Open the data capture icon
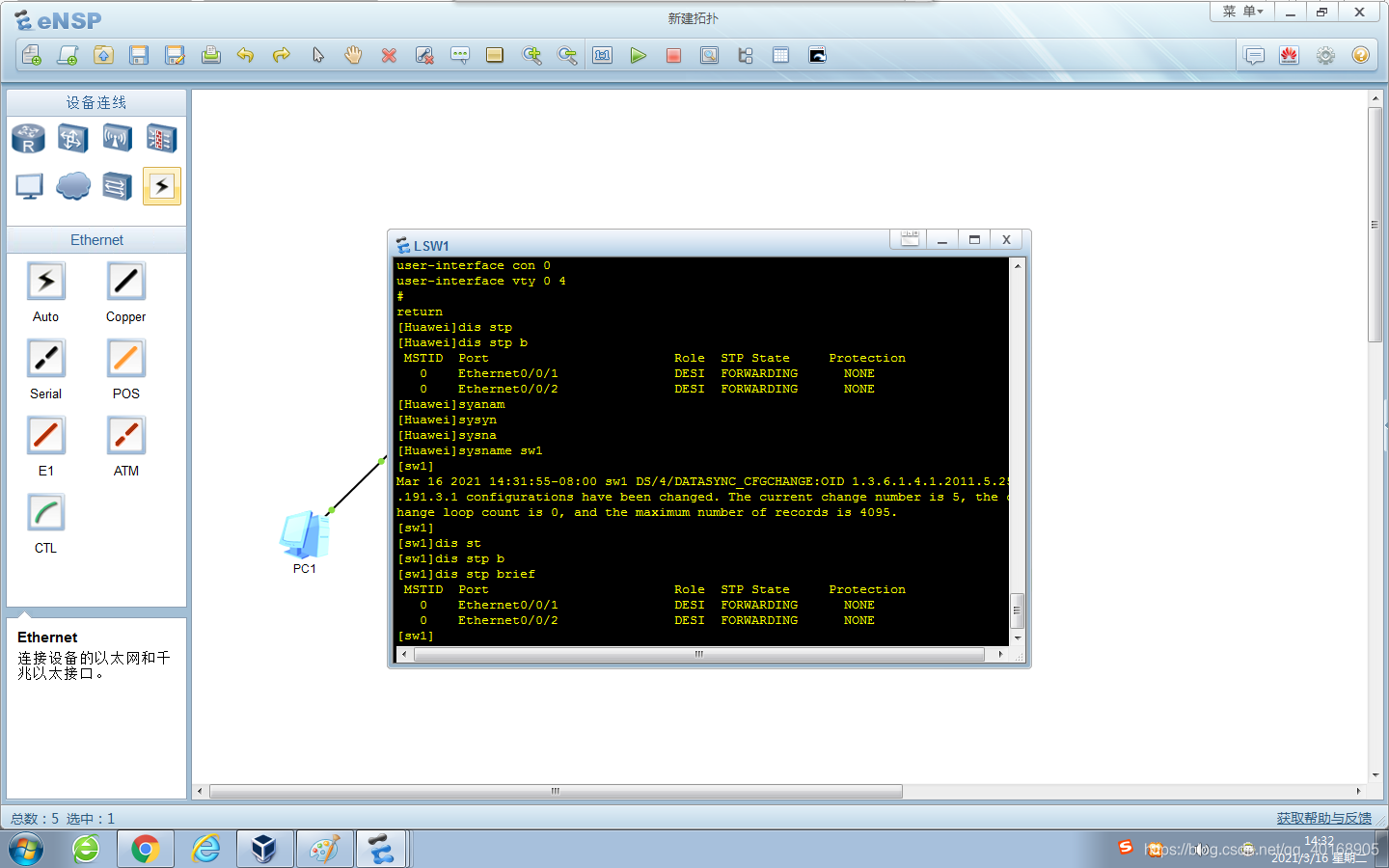Image resolution: width=1389 pixels, height=868 pixels. pos(709,55)
